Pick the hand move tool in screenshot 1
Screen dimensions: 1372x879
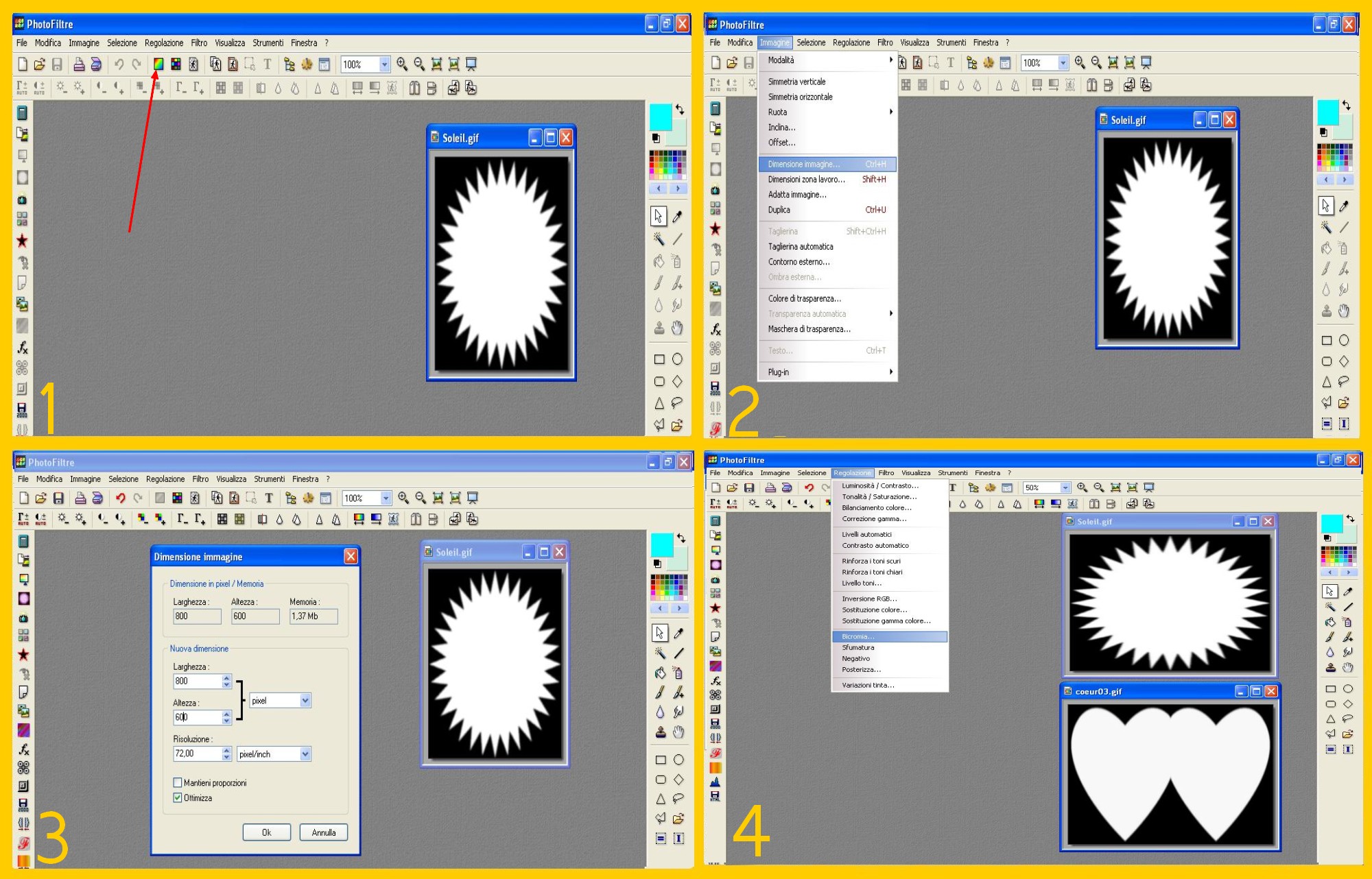click(678, 328)
